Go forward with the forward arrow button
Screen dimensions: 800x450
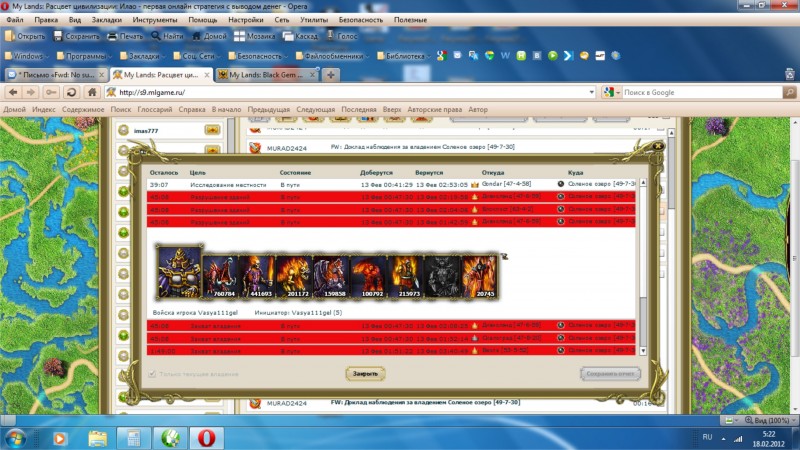click(x=31, y=92)
